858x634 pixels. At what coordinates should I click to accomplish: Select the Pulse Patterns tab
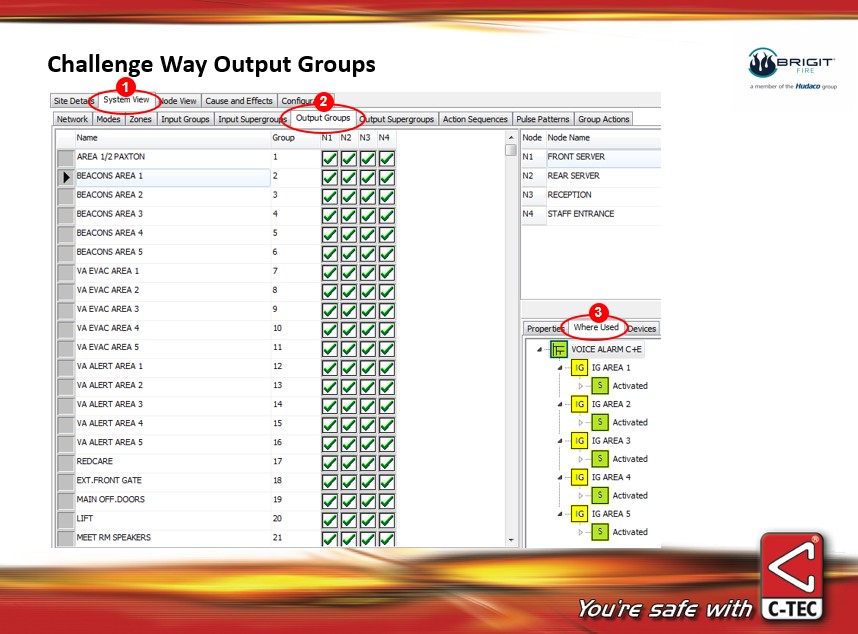[543, 119]
